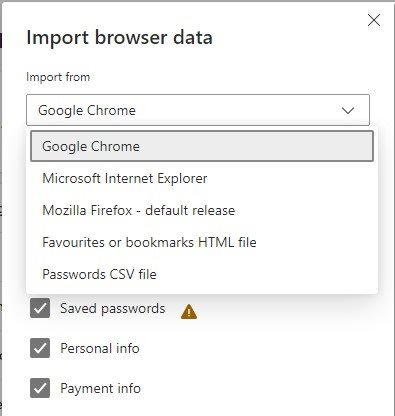This screenshot has height=416, width=395.
Task: Uncheck the Saved passwords checkbox
Action: [x=40, y=308]
